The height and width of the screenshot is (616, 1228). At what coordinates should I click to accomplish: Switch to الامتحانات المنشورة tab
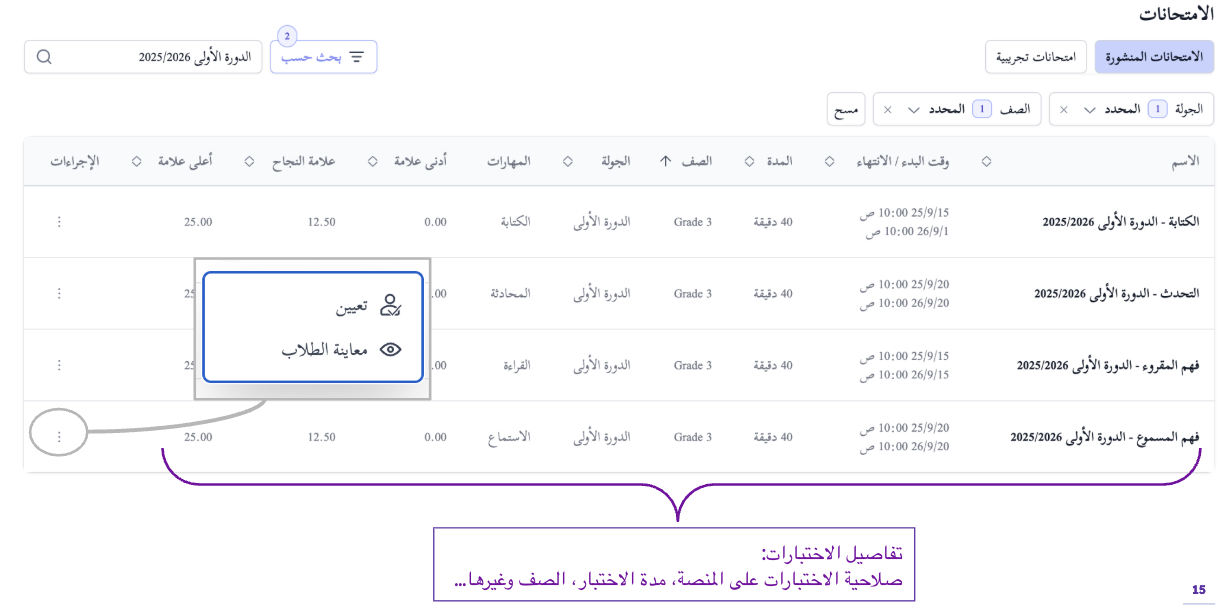pos(1154,57)
